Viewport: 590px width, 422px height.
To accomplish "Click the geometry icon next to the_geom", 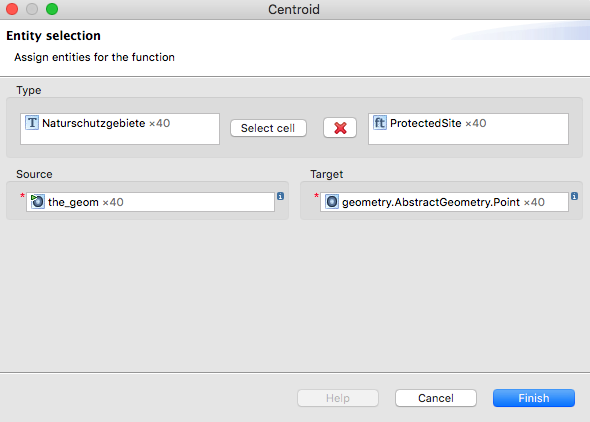I will point(38,202).
